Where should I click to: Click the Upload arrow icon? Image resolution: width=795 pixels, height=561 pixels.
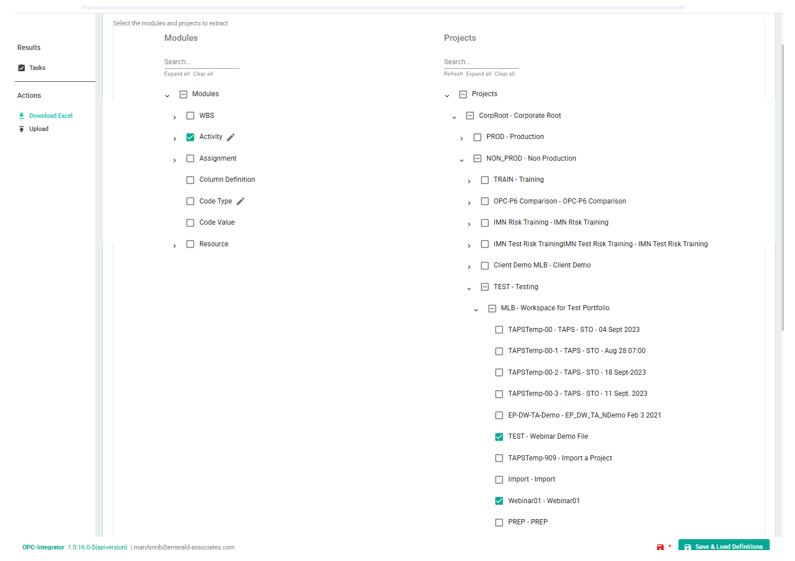21,129
